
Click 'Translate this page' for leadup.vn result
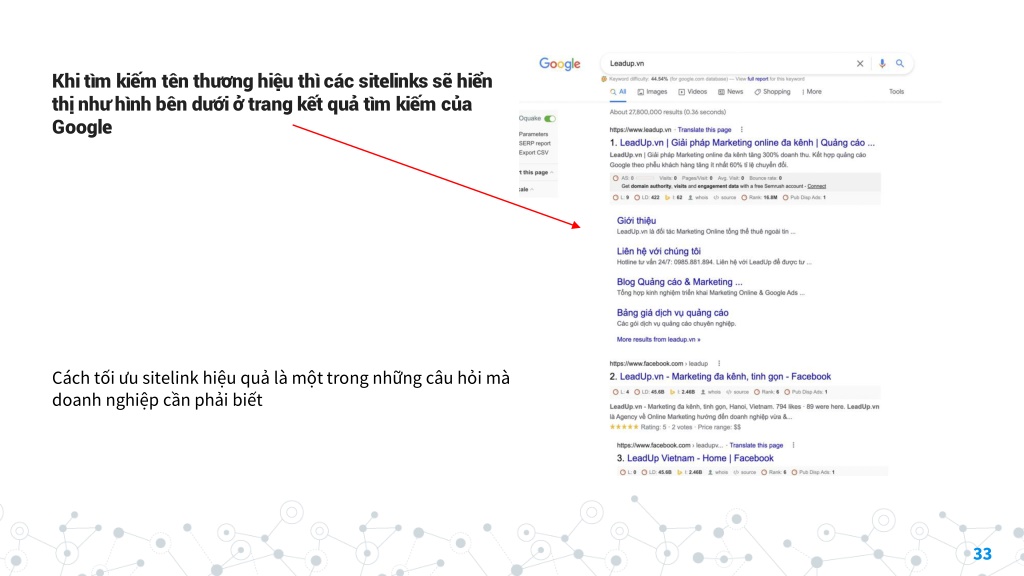704,129
